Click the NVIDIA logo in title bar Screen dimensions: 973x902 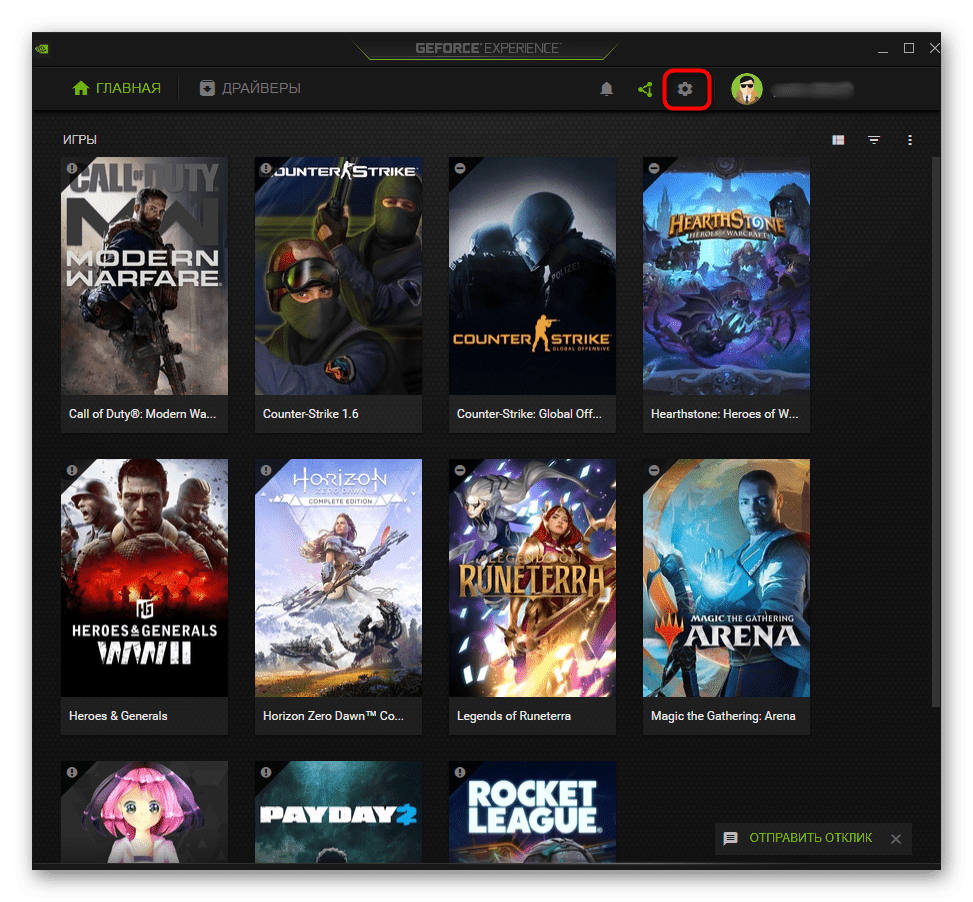[42, 48]
